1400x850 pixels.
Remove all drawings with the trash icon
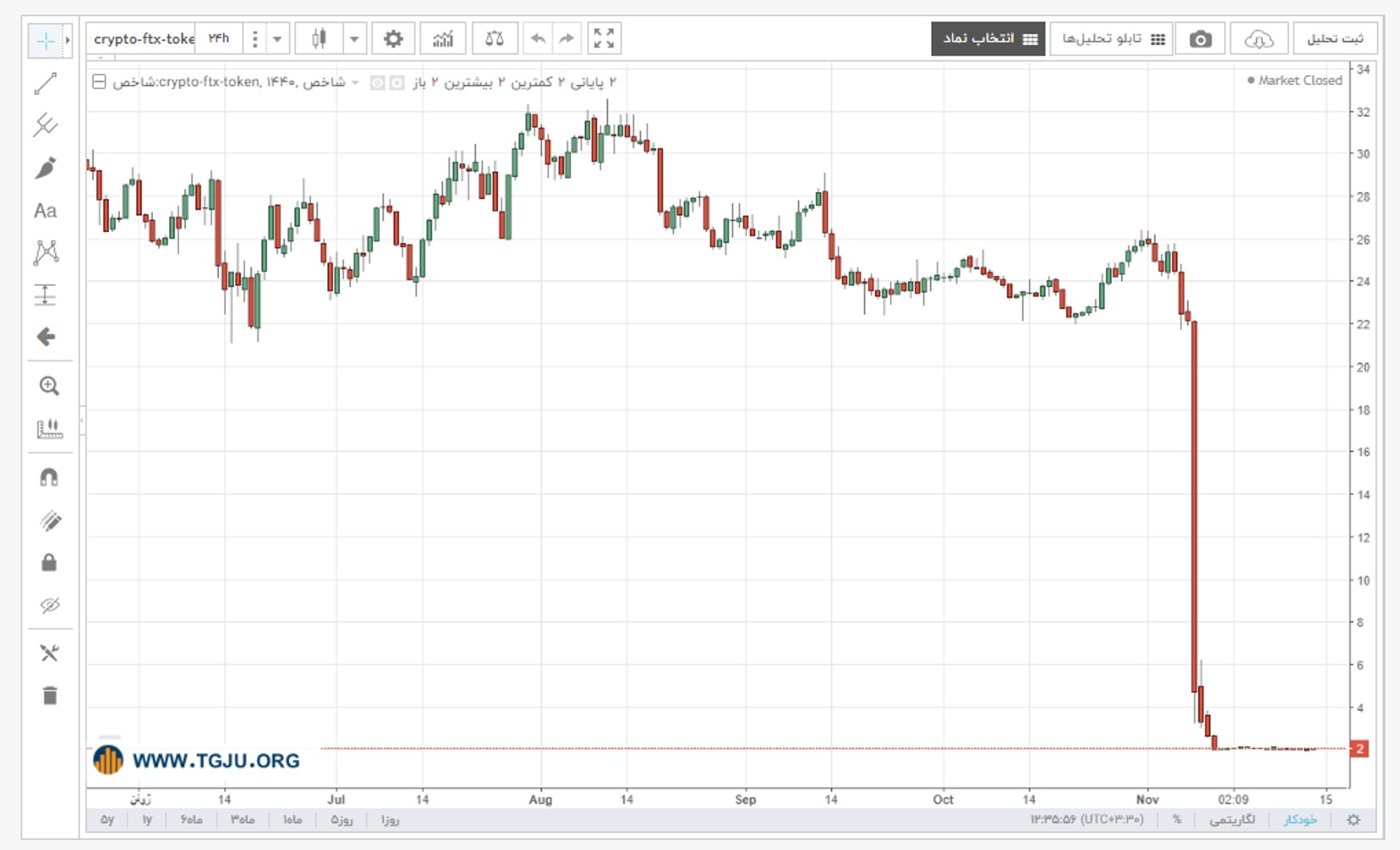(x=49, y=696)
